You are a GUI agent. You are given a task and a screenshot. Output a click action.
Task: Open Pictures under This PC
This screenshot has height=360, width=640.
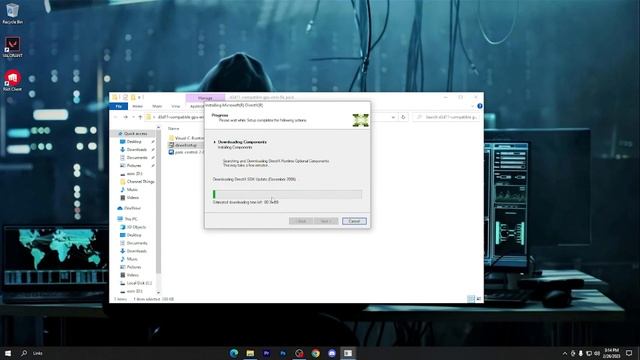pyautogui.click(x=134, y=267)
